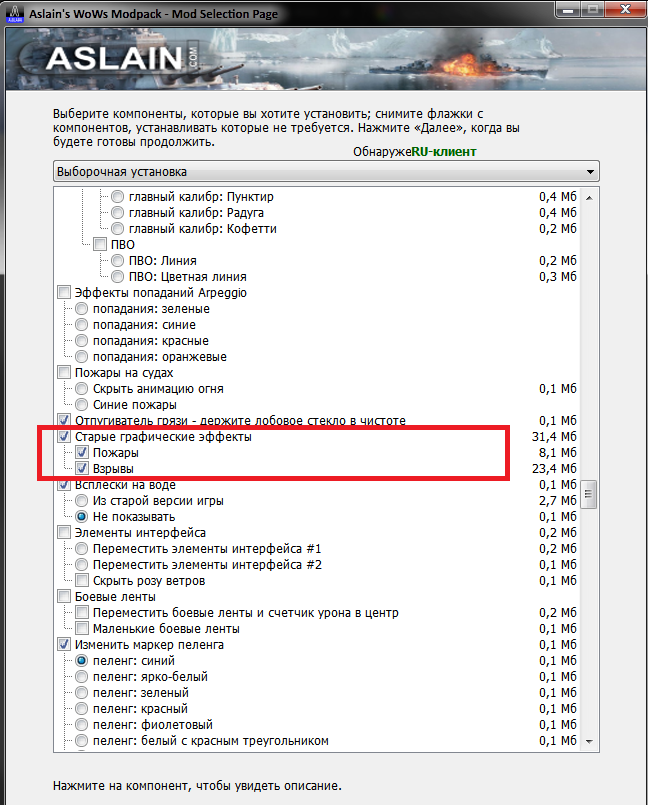Uncheck Всплески на воде checkbox
This screenshot has width=648, height=805.
click(x=64, y=484)
